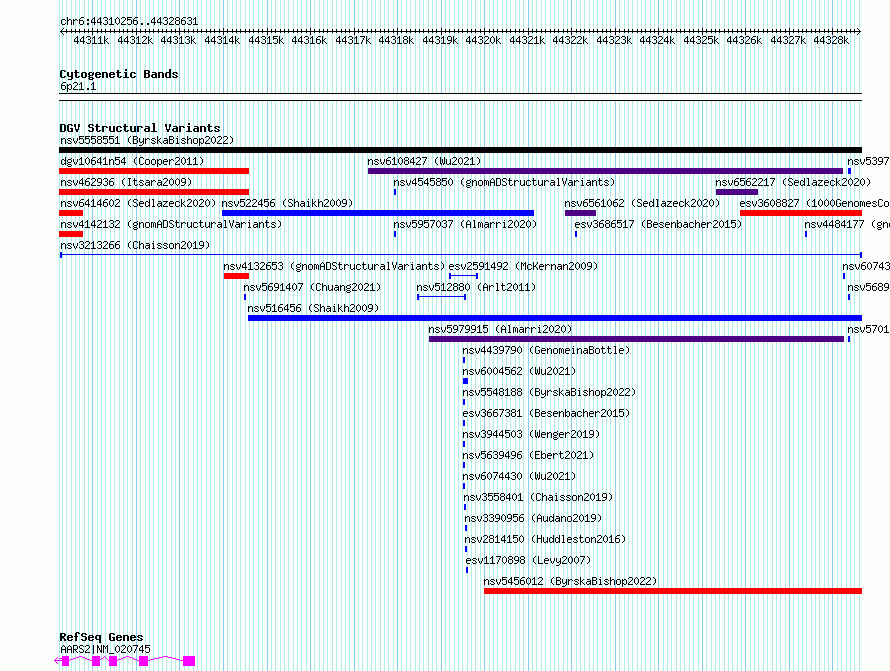Select the blue nsv522456 variant bar

[378, 213]
